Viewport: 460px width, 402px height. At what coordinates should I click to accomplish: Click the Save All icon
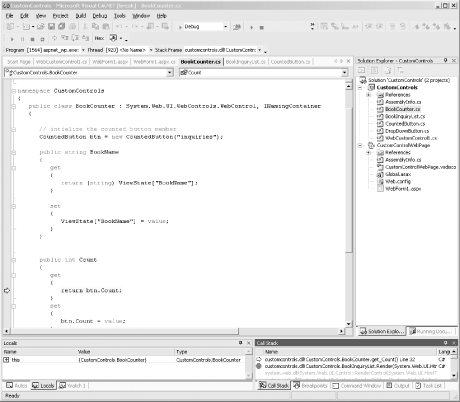pyautogui.click(x=62, y=26)
